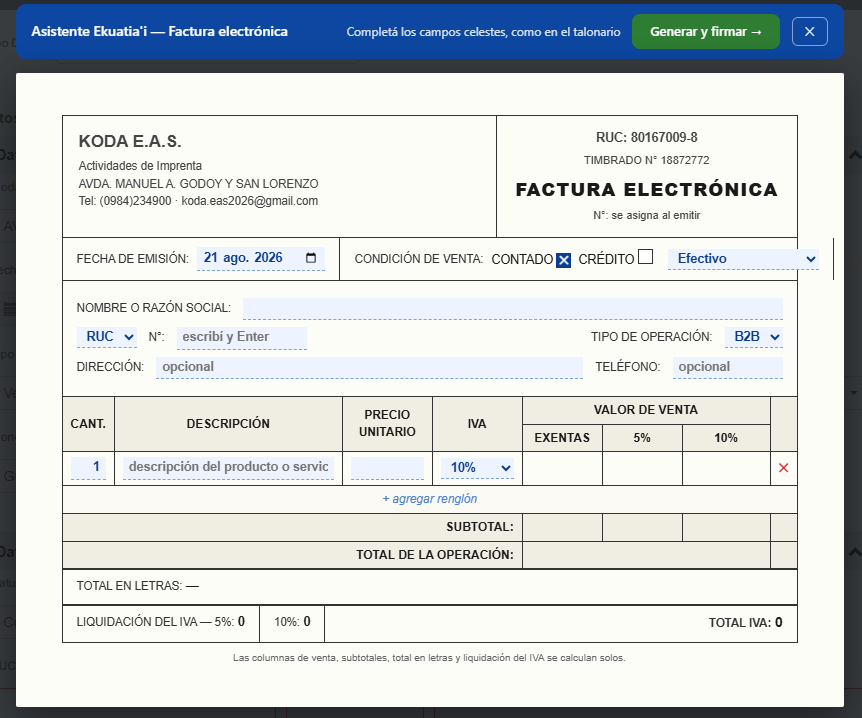Open the RUC document type dropdown

(107, 336)
